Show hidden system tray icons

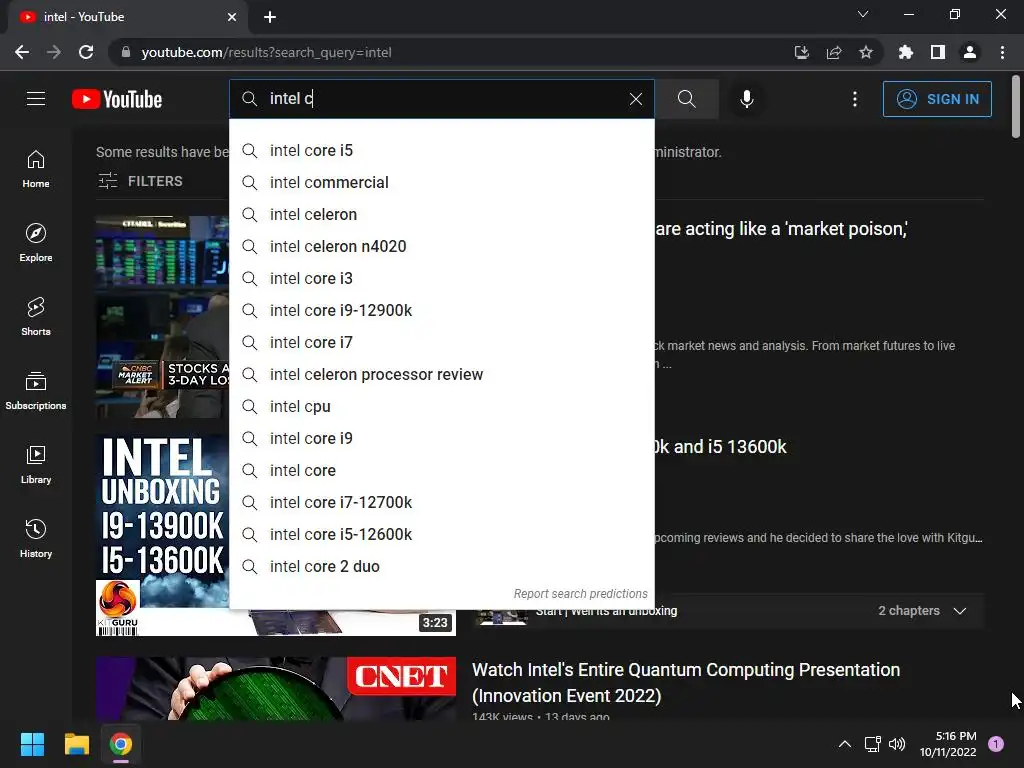pos(844,744)
